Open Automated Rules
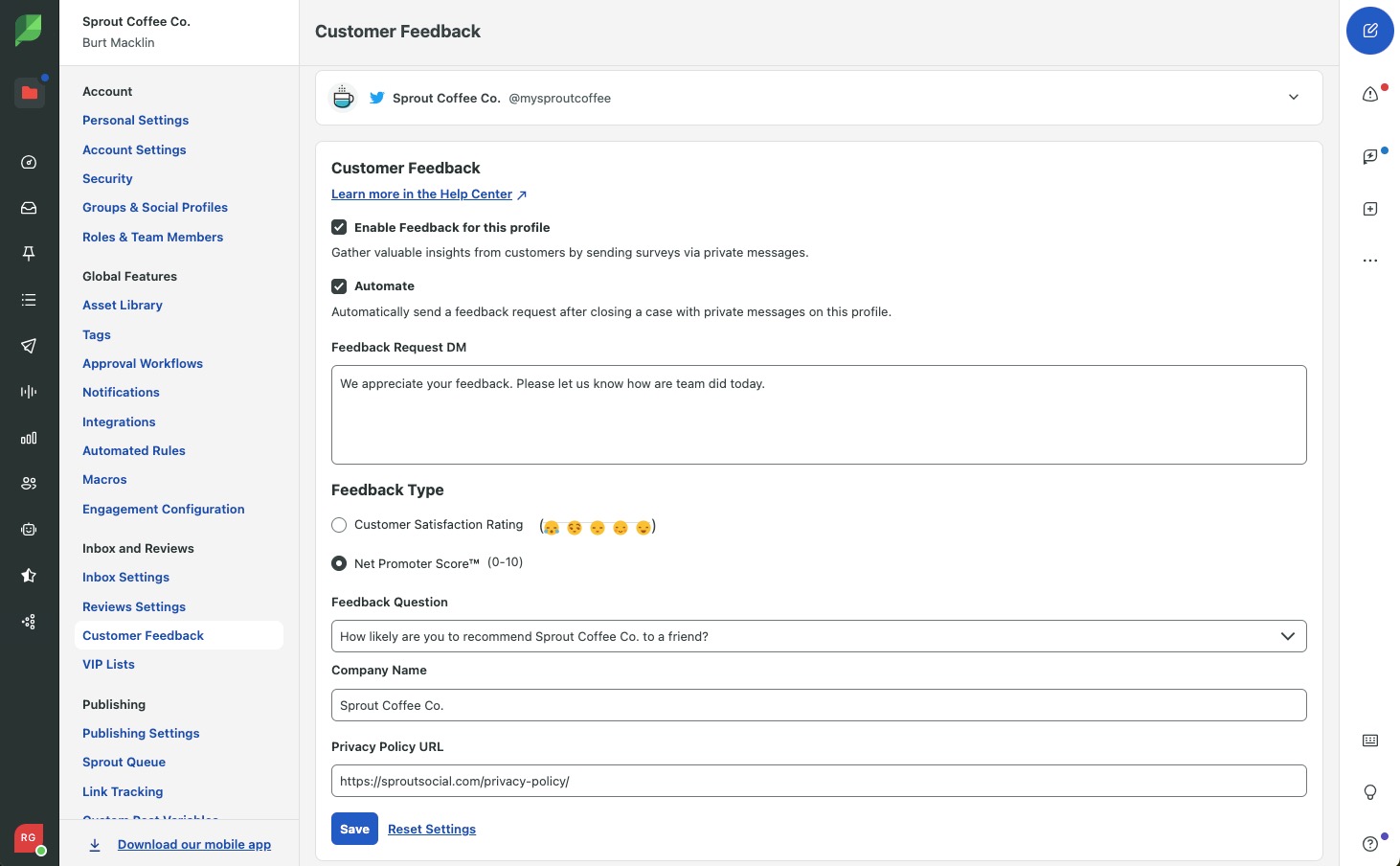Image resolution: width=1400 pixels, height=866 pixels. 134,451
